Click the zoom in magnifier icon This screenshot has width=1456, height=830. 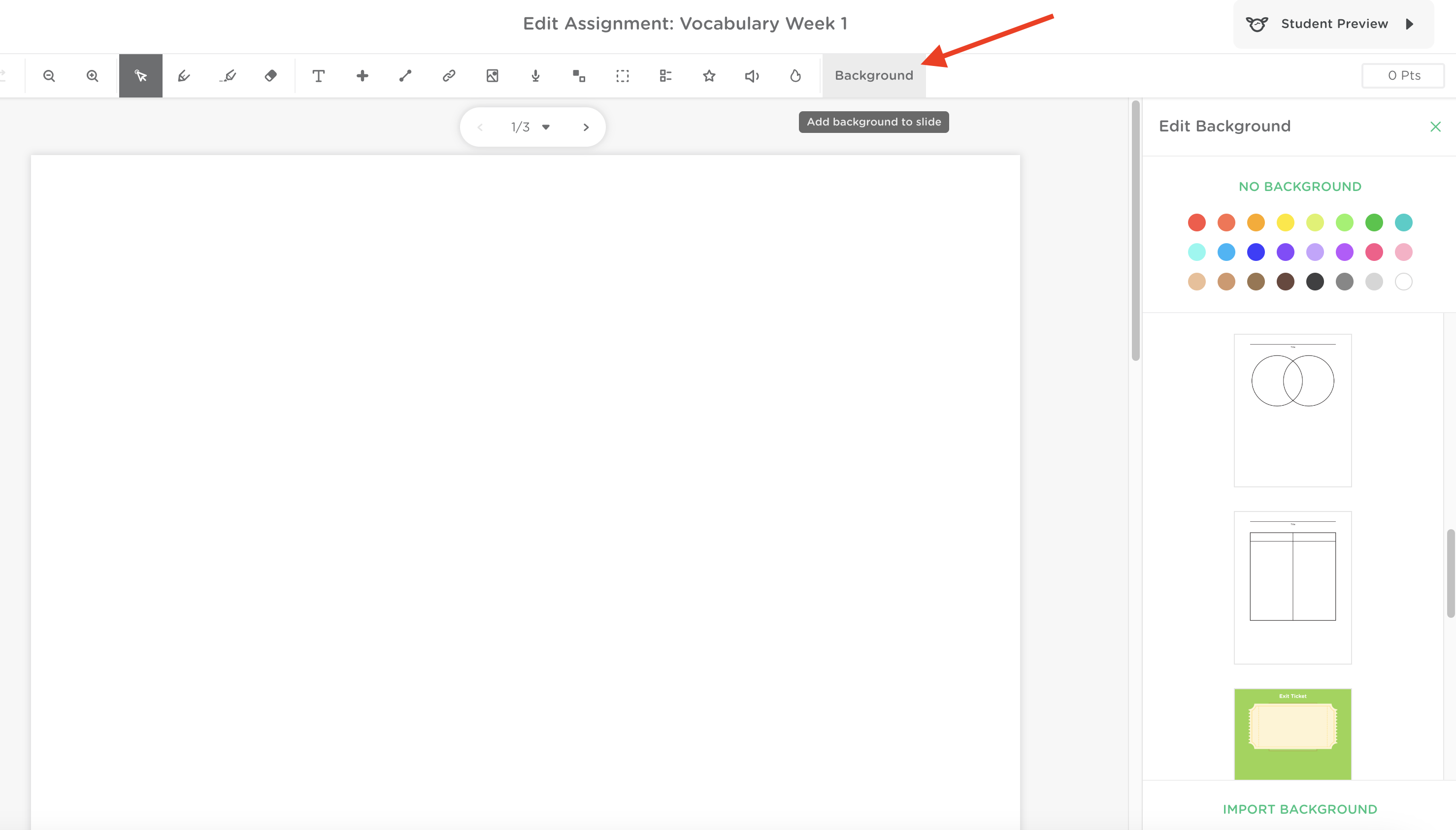93,76
